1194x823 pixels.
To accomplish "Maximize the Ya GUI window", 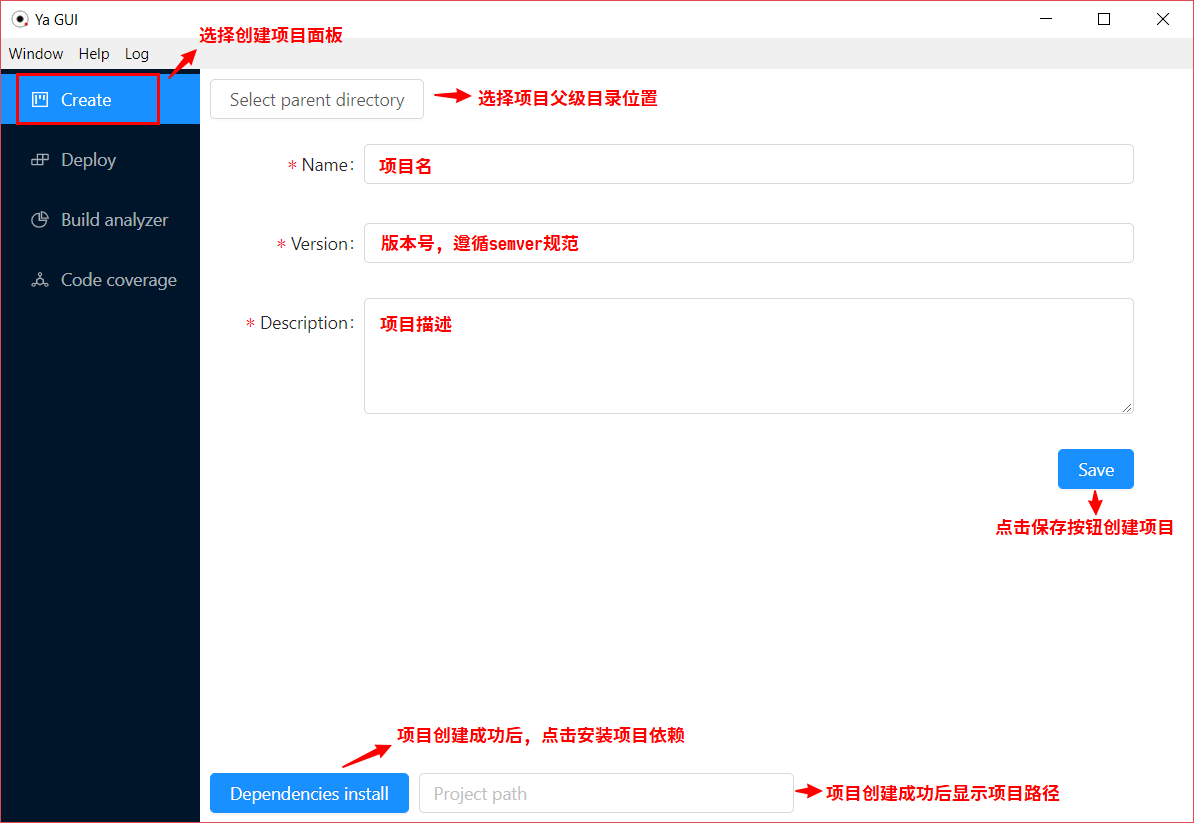I will pos(1104,19).
